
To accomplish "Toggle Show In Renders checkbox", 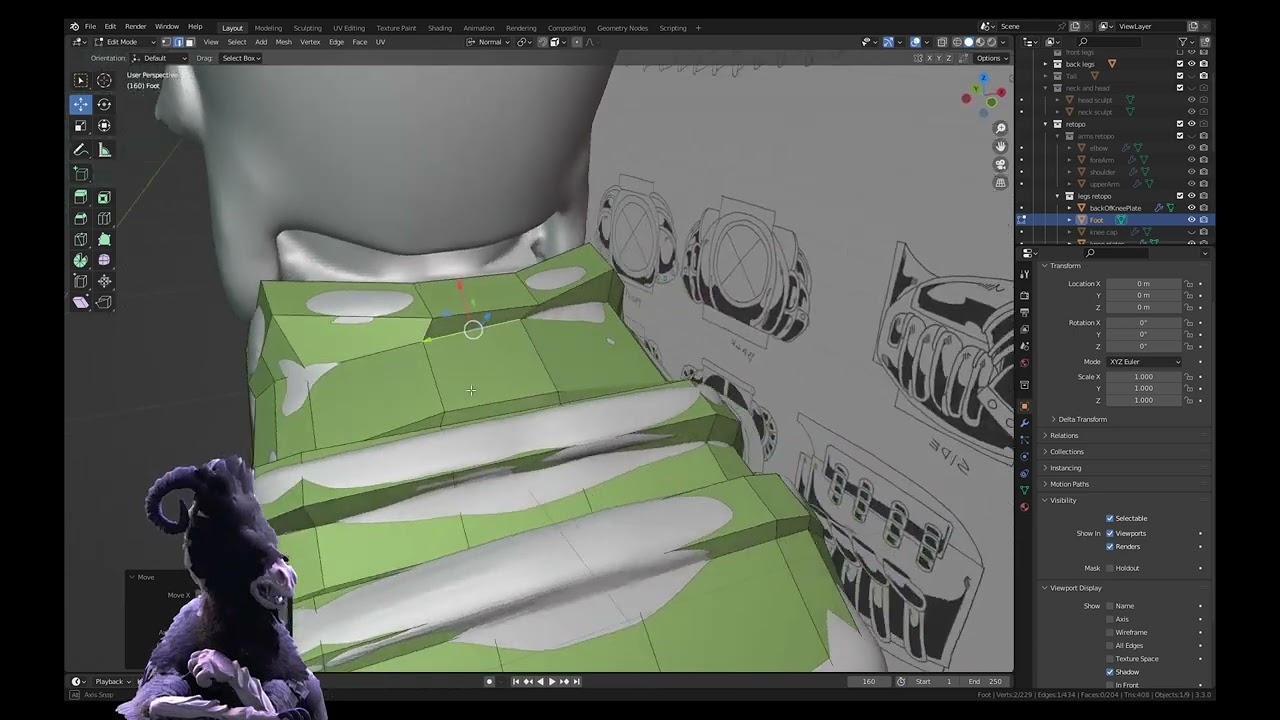I will click(x=1110, y=546).
